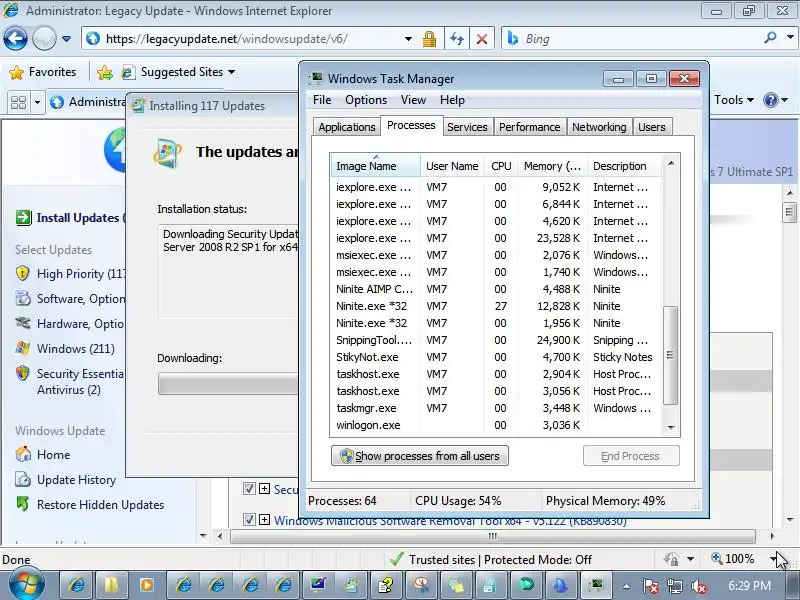Click the Start orb

[x=26, y=585]
